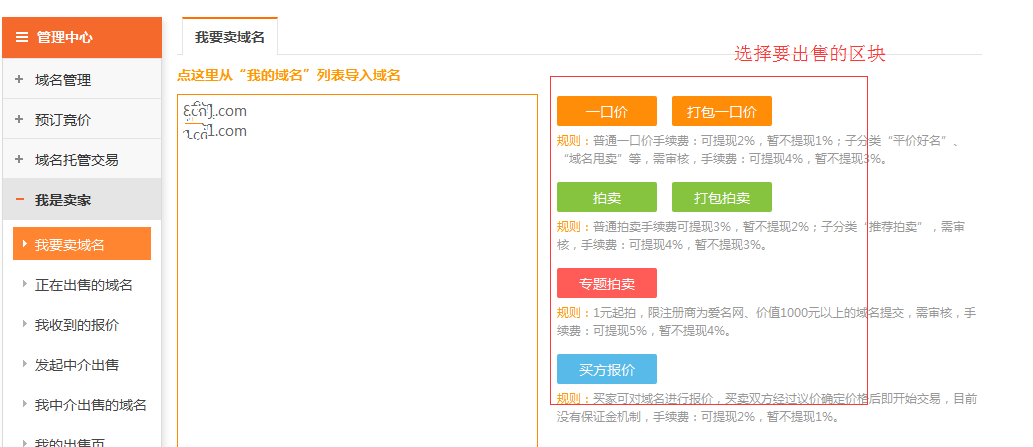Open 发起中介出售 menu item

tap(77, 365)
